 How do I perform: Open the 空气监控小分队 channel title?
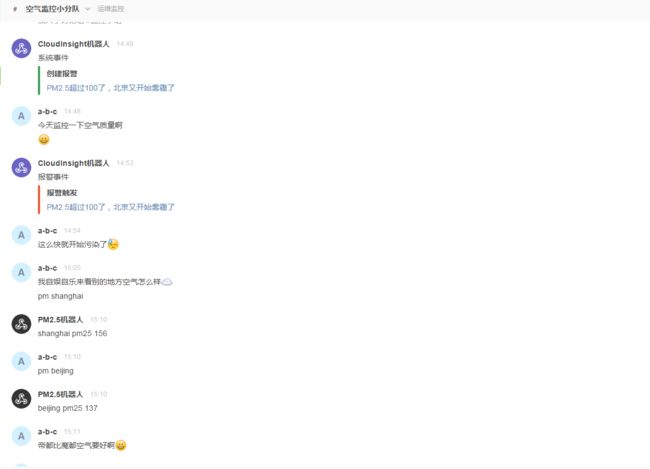point(52,9)
